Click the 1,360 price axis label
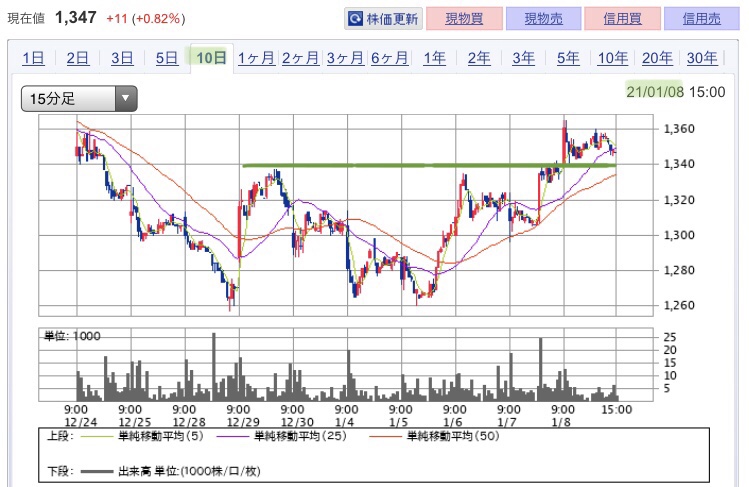Viewport: 749px width, 487px height. point(679,128)
